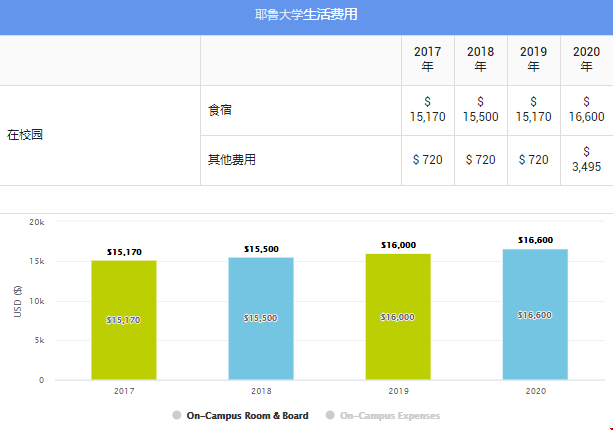This screenshot has width=613, height=430.
Task: Click the 20k y-axis tick label
Action: point(37,222)
